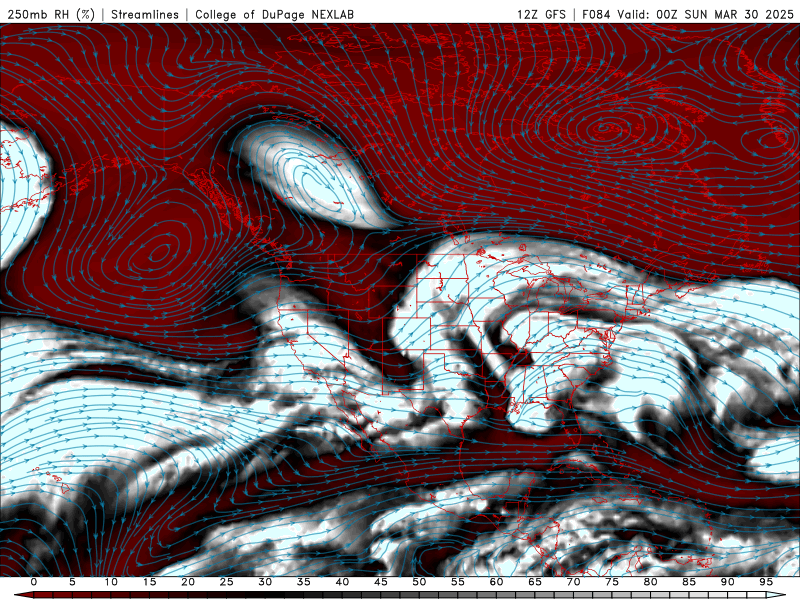Click the "50" value on the color scale
The image size is (800, 600).
419,582
